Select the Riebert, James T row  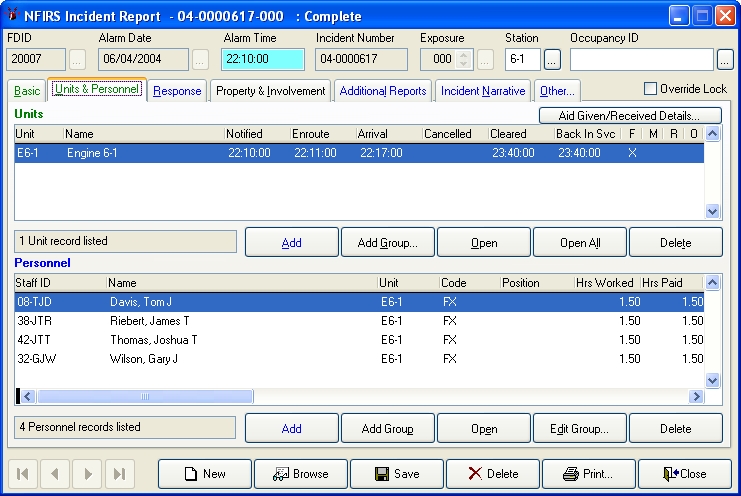(359, 321)
